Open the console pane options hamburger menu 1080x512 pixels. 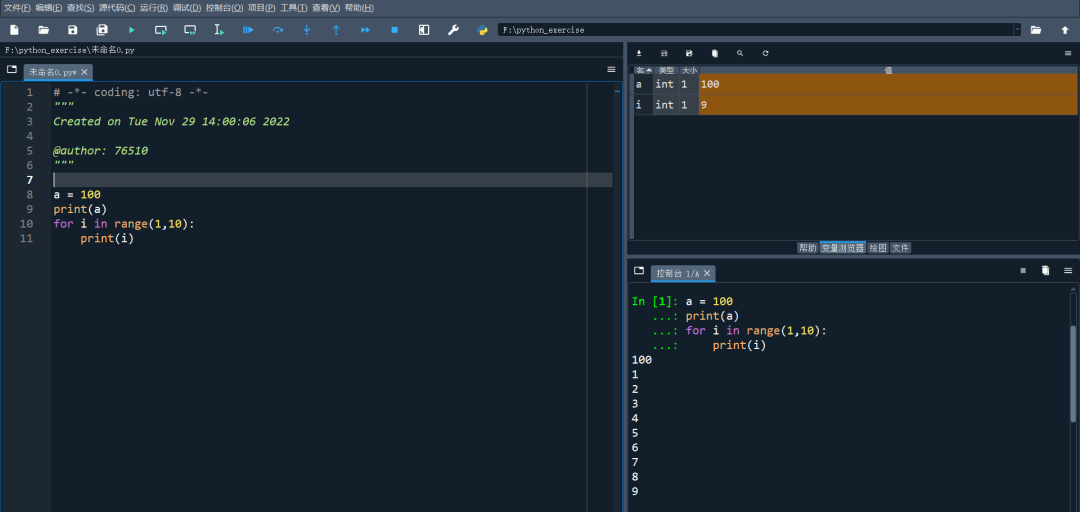tap(1068, 271)
